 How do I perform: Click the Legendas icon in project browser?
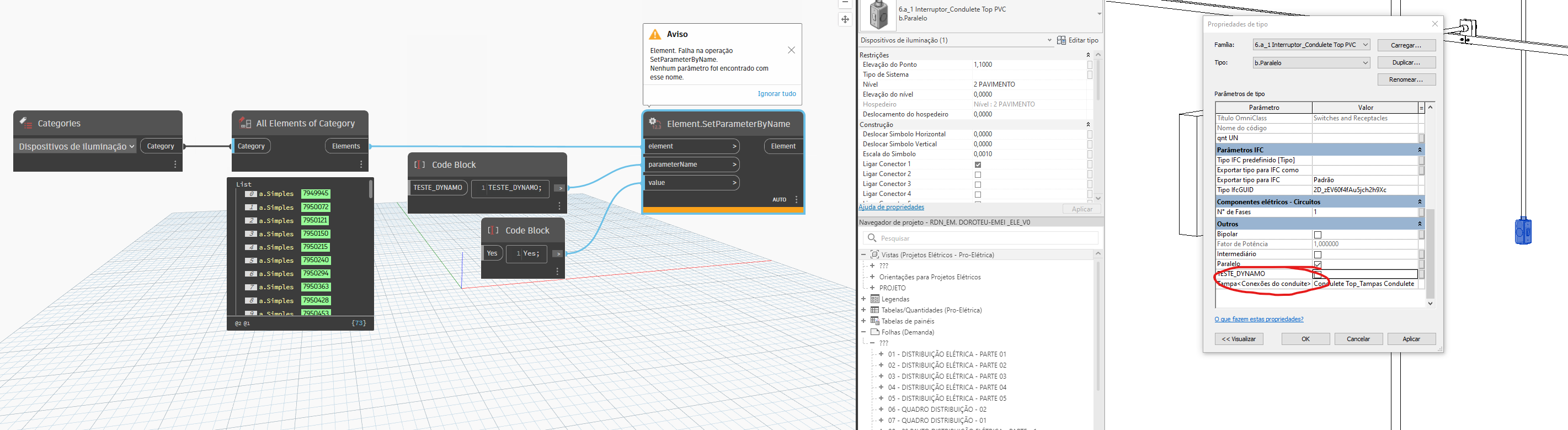pyautogui.click(x=874, y=299)
